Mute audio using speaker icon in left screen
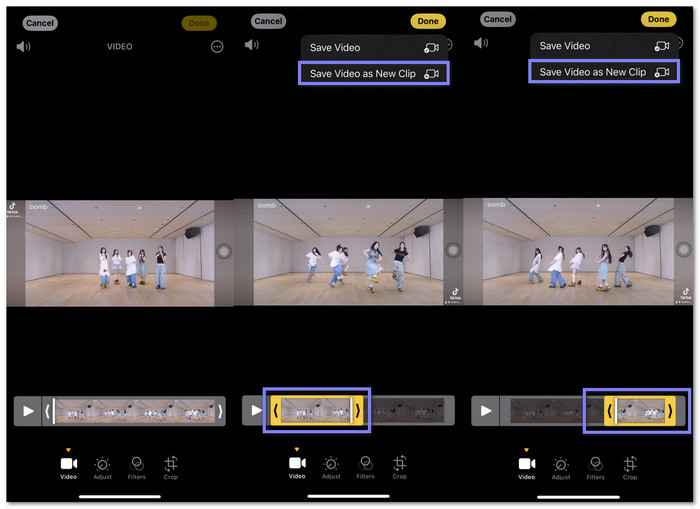Image resolution: width=700 pixels, height=509 pixels. coord(24,46)
